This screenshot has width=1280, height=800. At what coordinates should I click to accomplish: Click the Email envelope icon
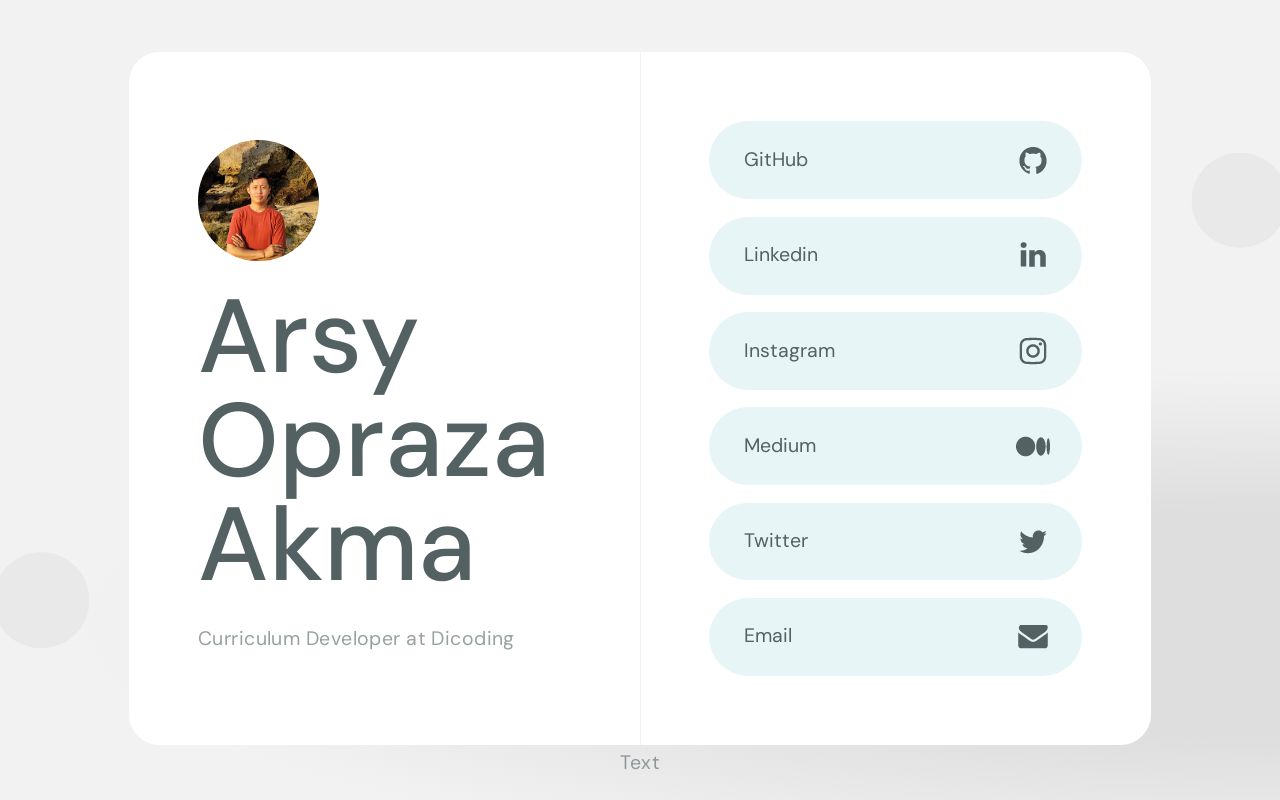pyautogui.click(x=1033, y=636)
